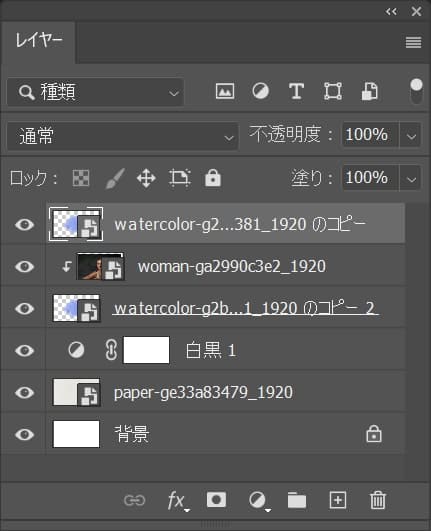Add a layer mask
Image resolution: width=431 pixels, height=531 pixels.
(x=216, y=500)
